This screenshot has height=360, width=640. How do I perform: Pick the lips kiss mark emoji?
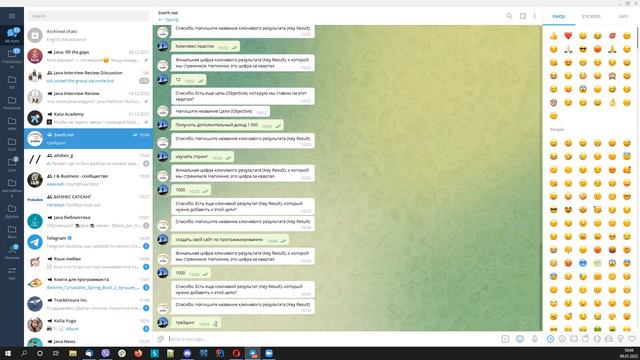(612, 36)
